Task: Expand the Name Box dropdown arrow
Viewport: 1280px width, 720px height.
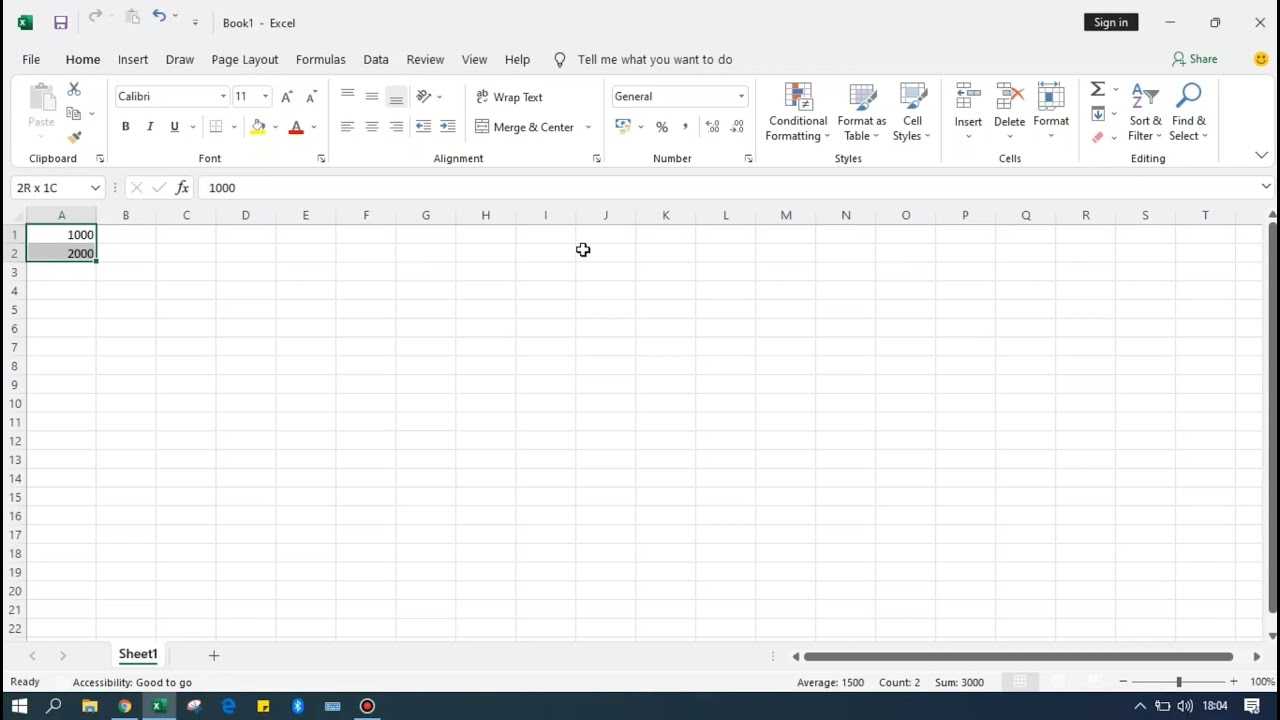Action: coord(95,187)
